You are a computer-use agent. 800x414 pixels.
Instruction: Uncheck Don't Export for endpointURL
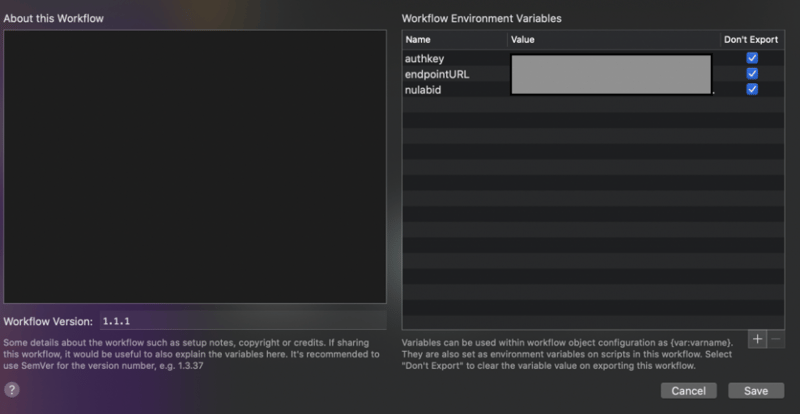[752, 74]
